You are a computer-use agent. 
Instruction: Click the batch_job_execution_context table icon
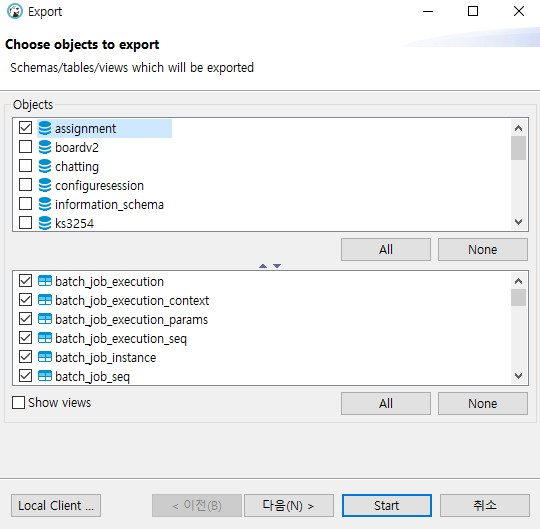[x=45, y=300]
